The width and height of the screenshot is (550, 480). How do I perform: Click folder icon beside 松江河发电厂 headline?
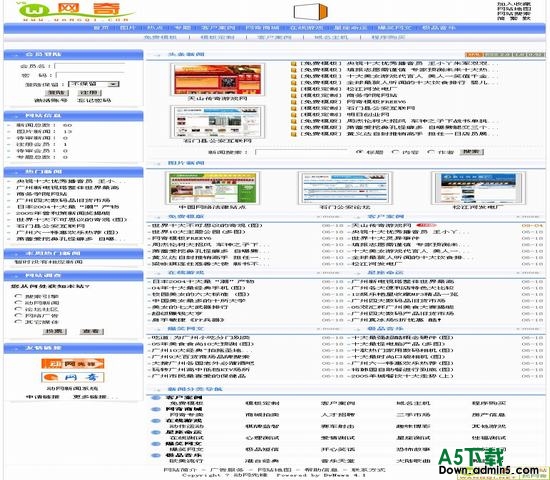[294, 89]
